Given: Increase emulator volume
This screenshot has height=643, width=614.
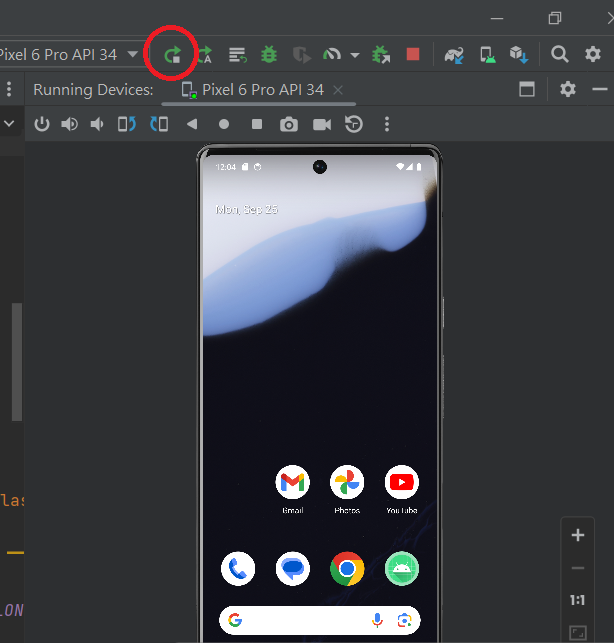Looking at the screenshot, I should (x=69, y=124).
